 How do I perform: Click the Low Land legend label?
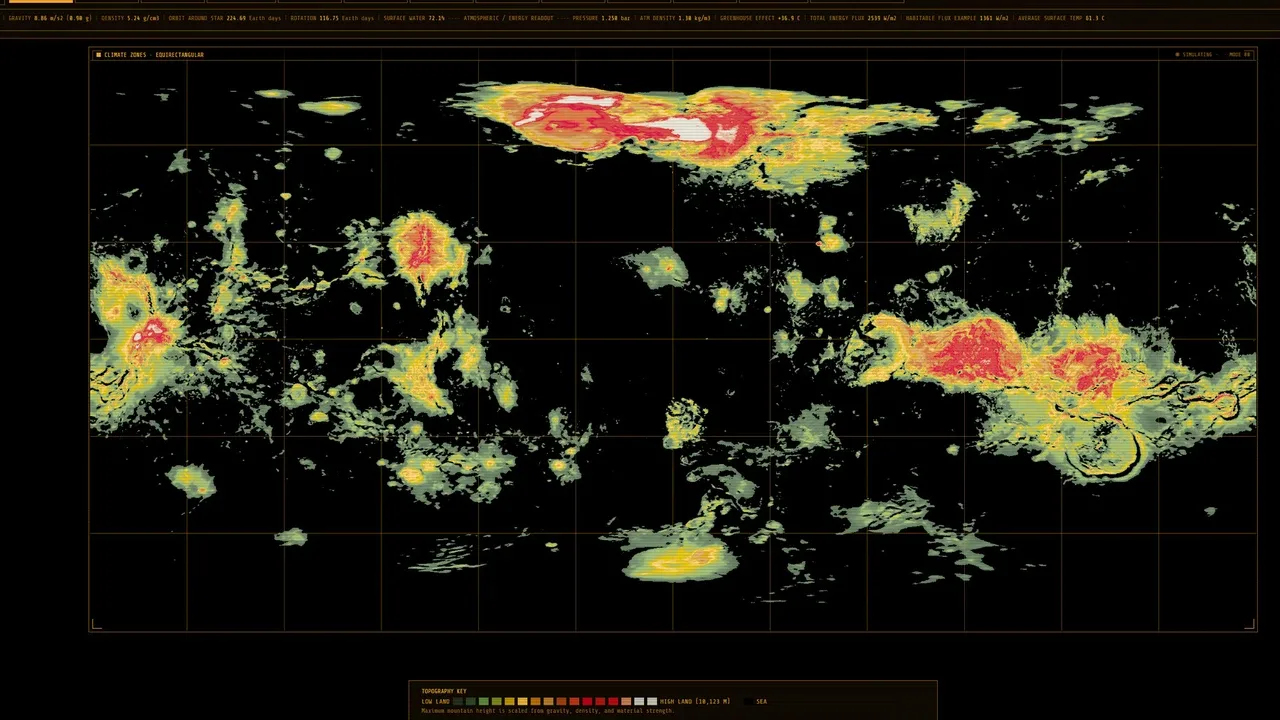click(435, 701)
